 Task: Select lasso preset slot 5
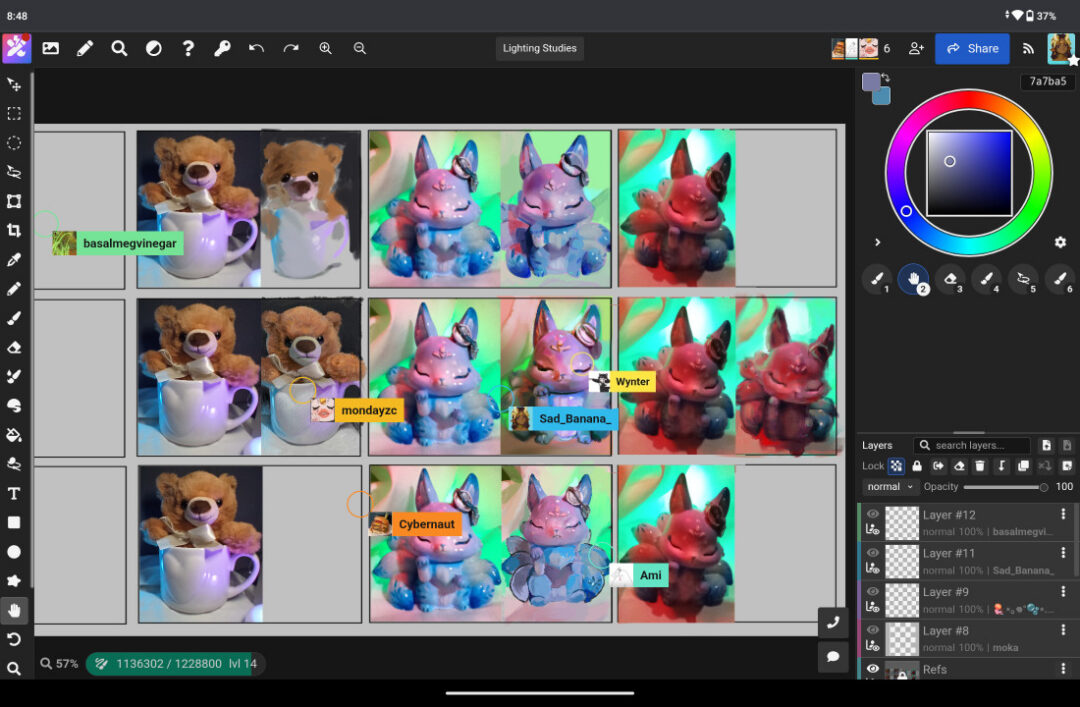click(1024, 279)
